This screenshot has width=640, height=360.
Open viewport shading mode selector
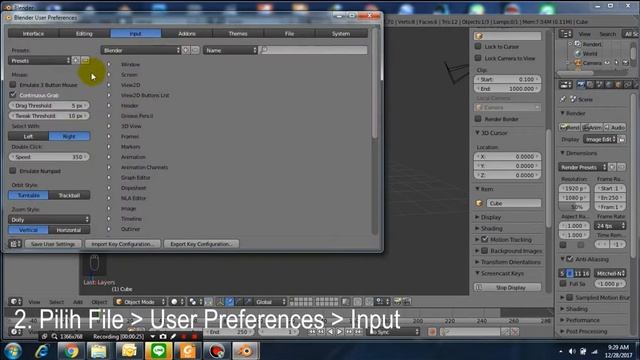177,302
